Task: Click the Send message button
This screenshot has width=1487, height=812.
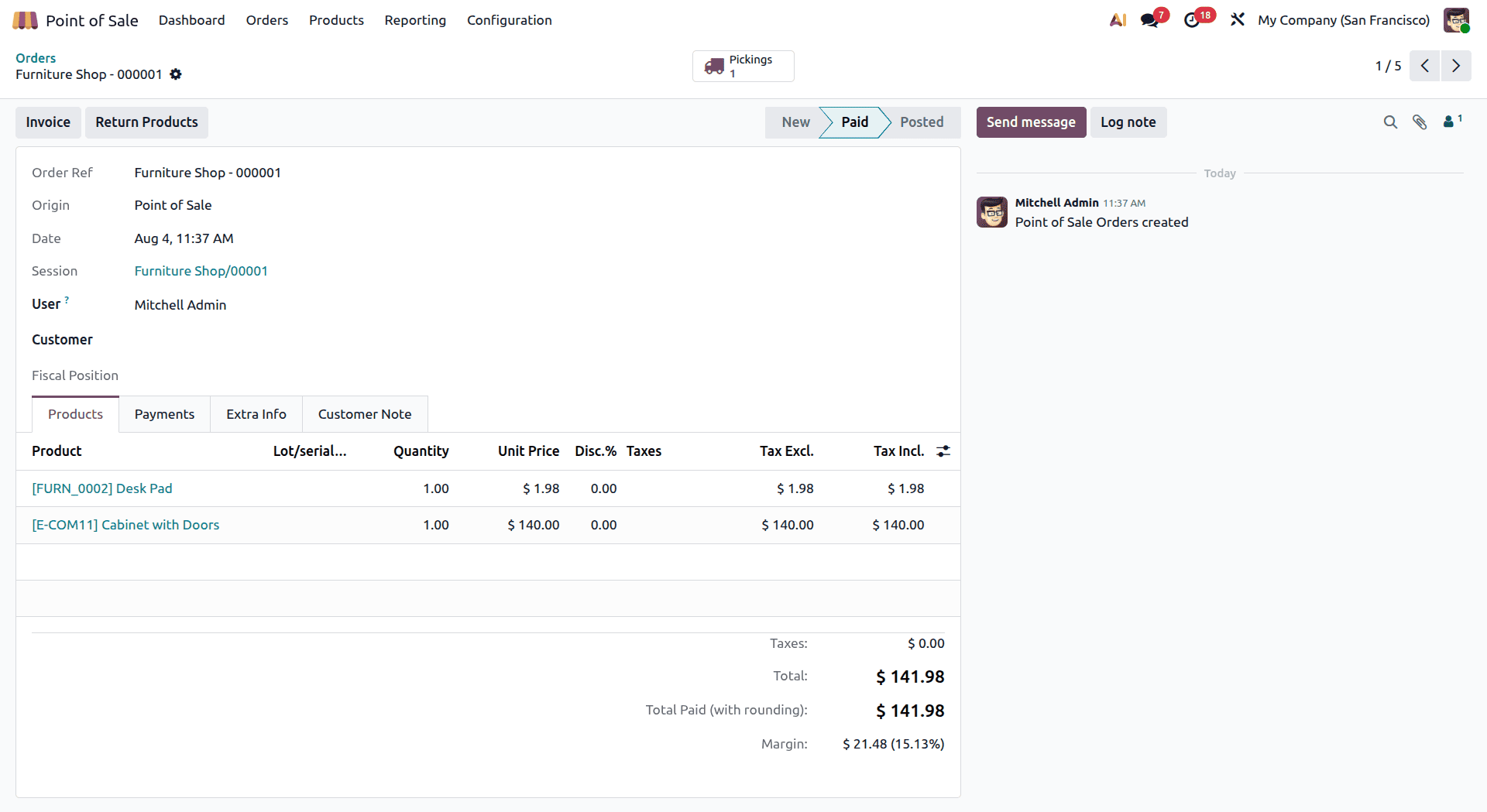Action: click(1031, 122)
